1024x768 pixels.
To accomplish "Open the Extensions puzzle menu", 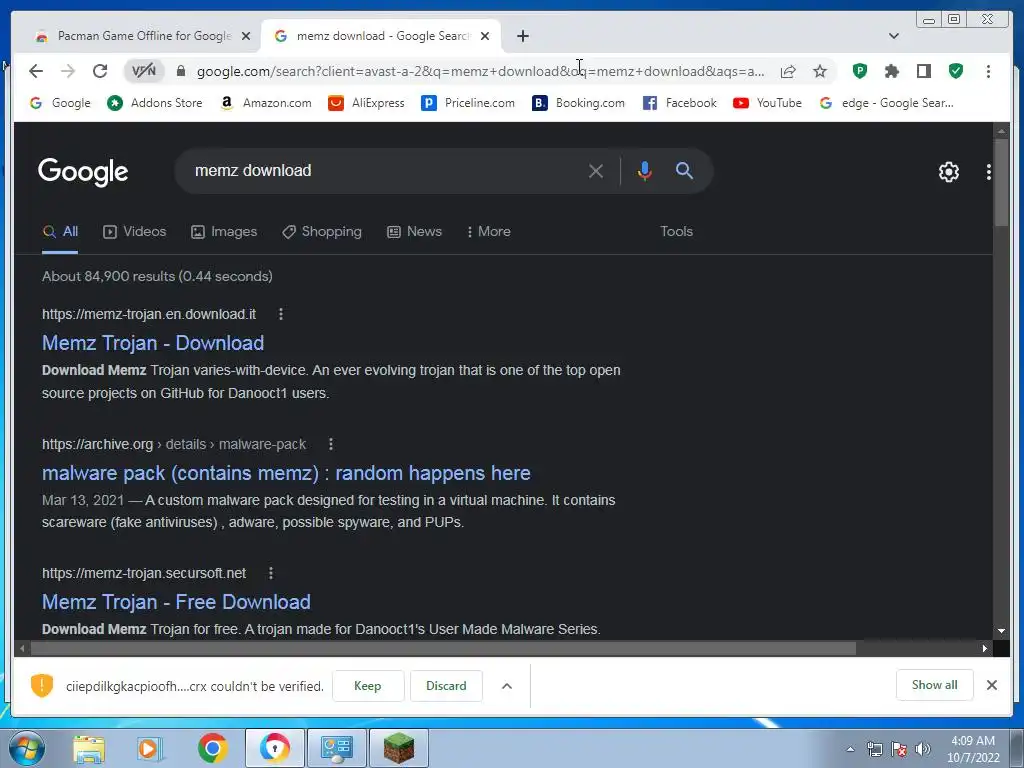I will (891, 71).
